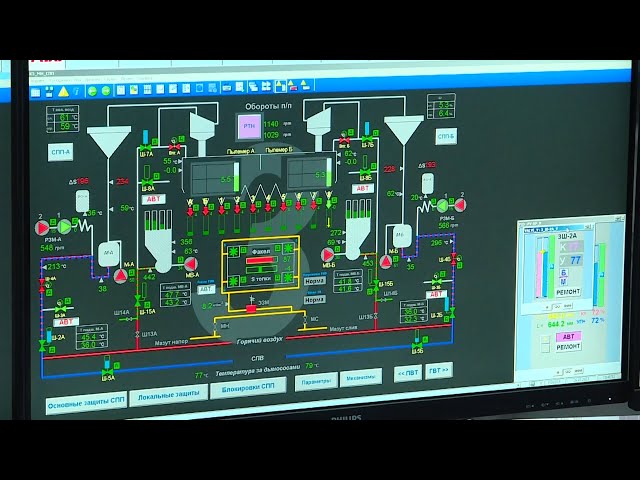
Task: Click the Ш-4А red valve symbol
Action: pos(42,285)
